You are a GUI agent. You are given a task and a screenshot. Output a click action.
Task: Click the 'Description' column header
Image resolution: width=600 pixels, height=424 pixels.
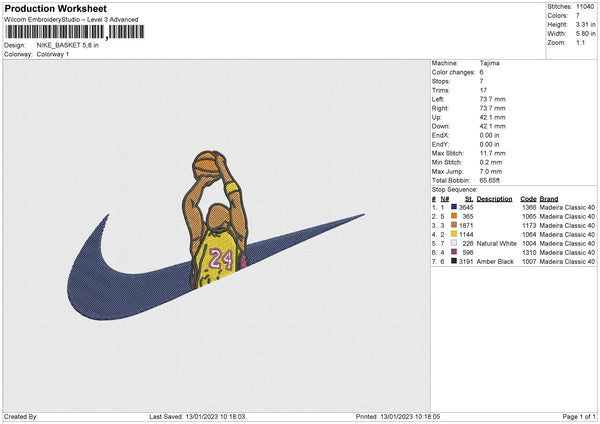(x=494, y=199)
